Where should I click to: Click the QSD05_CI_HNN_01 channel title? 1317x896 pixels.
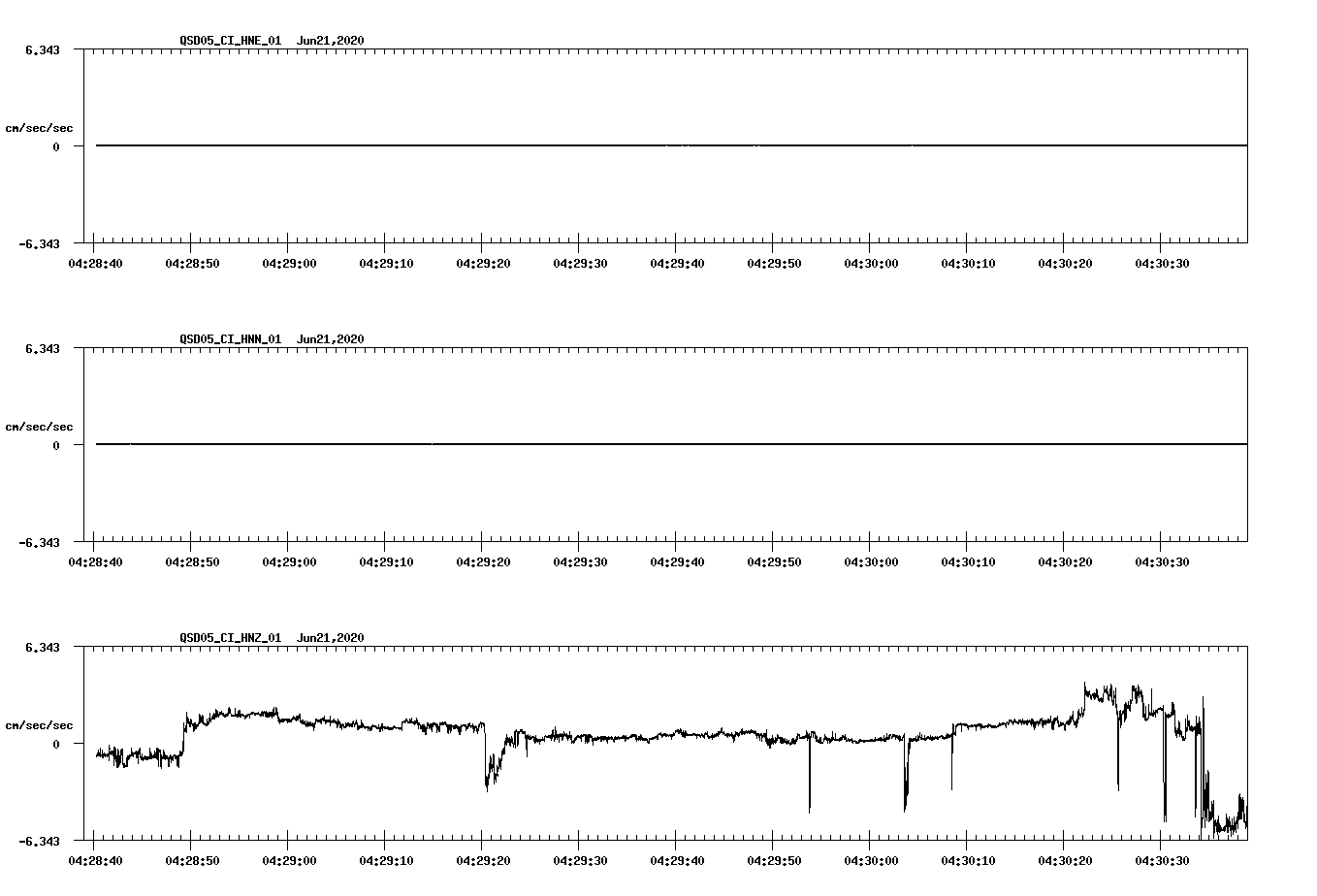coord(231,339)
